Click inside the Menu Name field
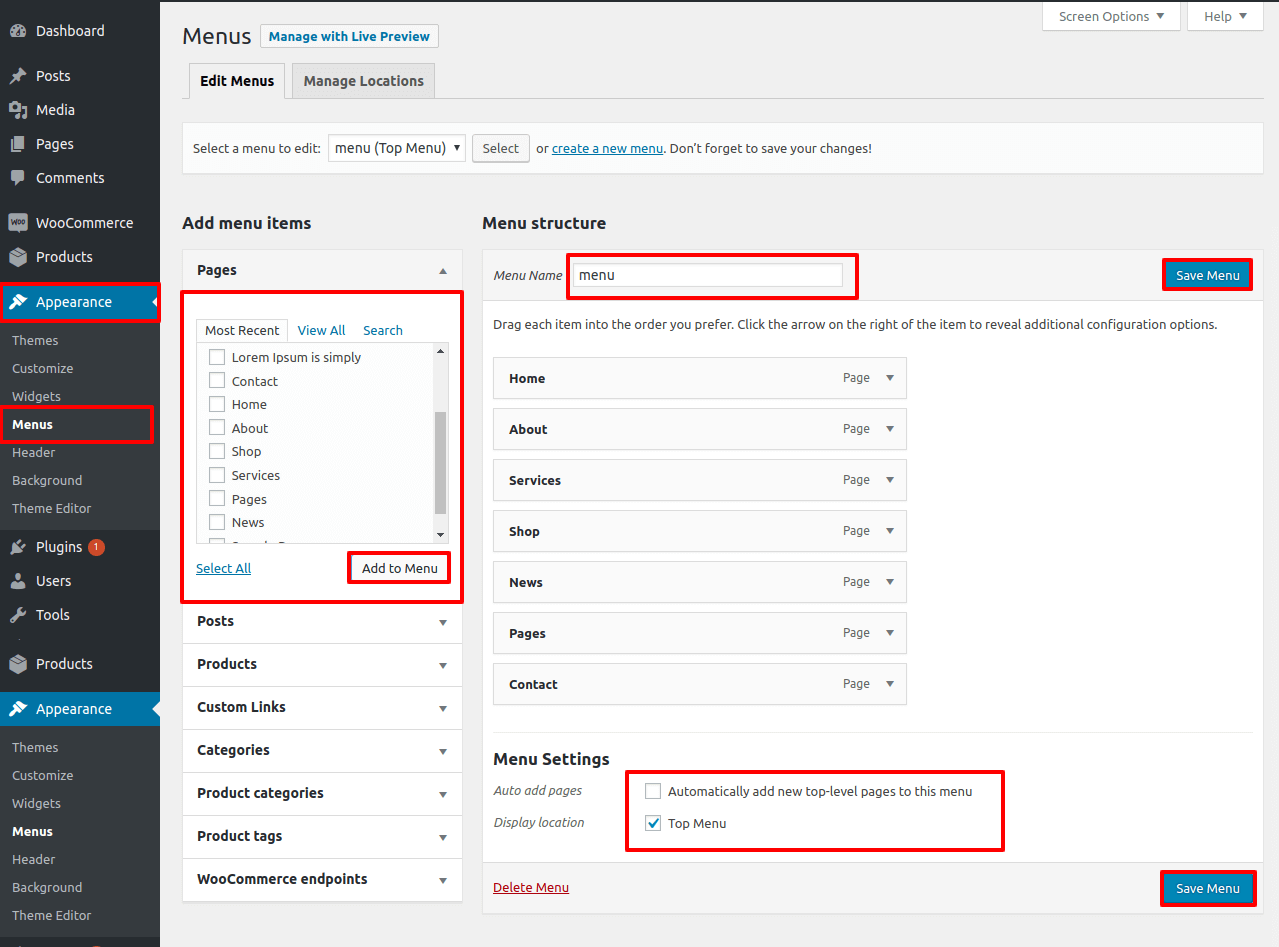This screenshot has width=1279, height=947. pyautogui.click(x=711, y=275)
